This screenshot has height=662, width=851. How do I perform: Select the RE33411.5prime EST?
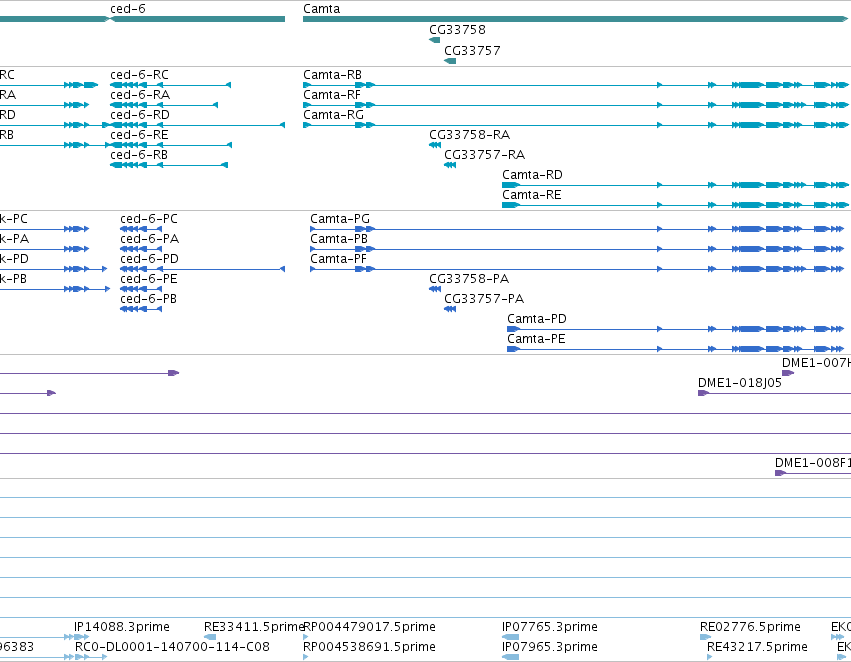(x=253, y=627)
